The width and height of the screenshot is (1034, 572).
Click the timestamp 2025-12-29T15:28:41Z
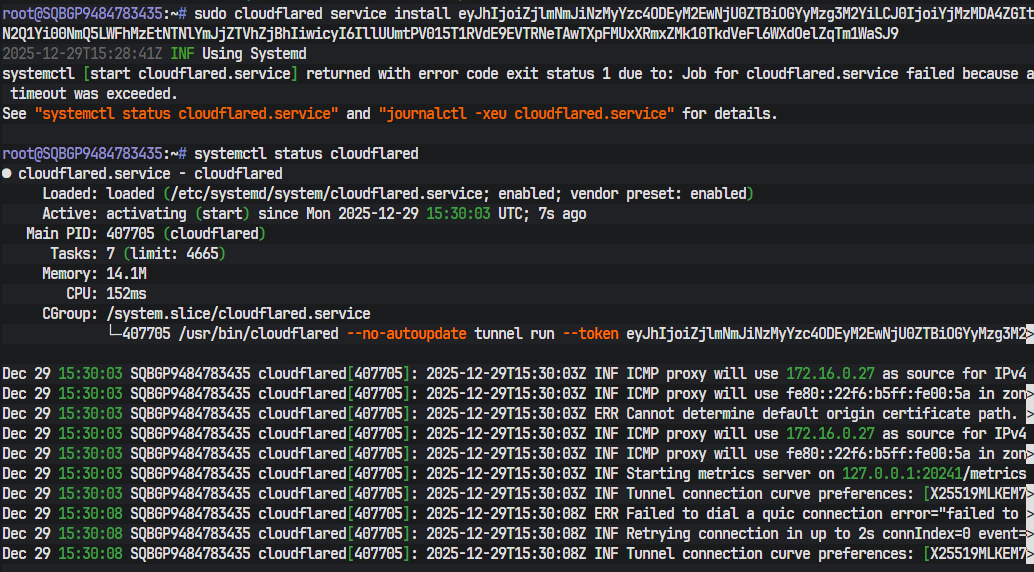pyautogui.click(x=82, y=53)
